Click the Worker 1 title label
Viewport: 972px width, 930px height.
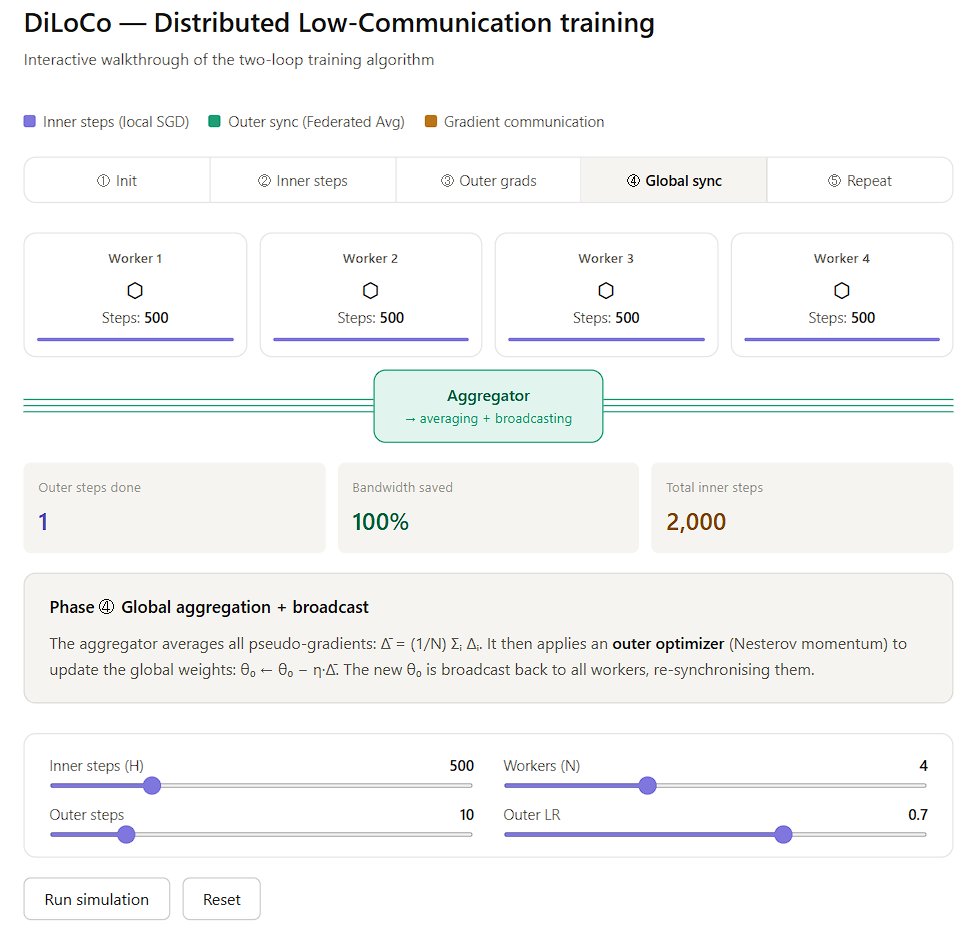pyautogui.click(x=135, y=259)
